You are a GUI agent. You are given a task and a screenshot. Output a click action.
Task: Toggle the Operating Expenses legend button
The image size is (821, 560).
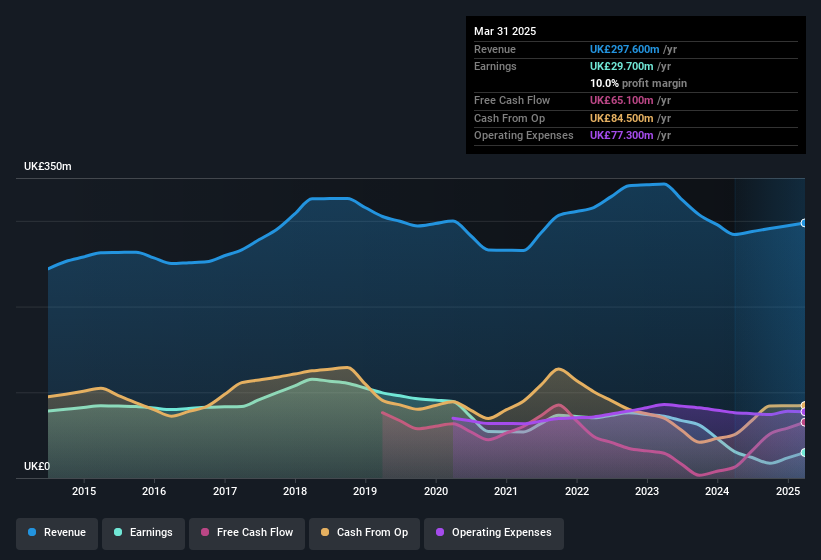click(x=494, y=533)
